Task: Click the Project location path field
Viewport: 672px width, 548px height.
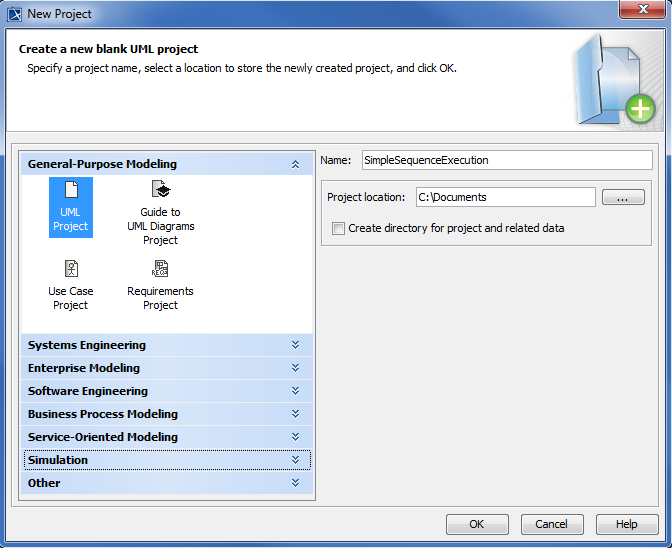Action: click(506, 197)
